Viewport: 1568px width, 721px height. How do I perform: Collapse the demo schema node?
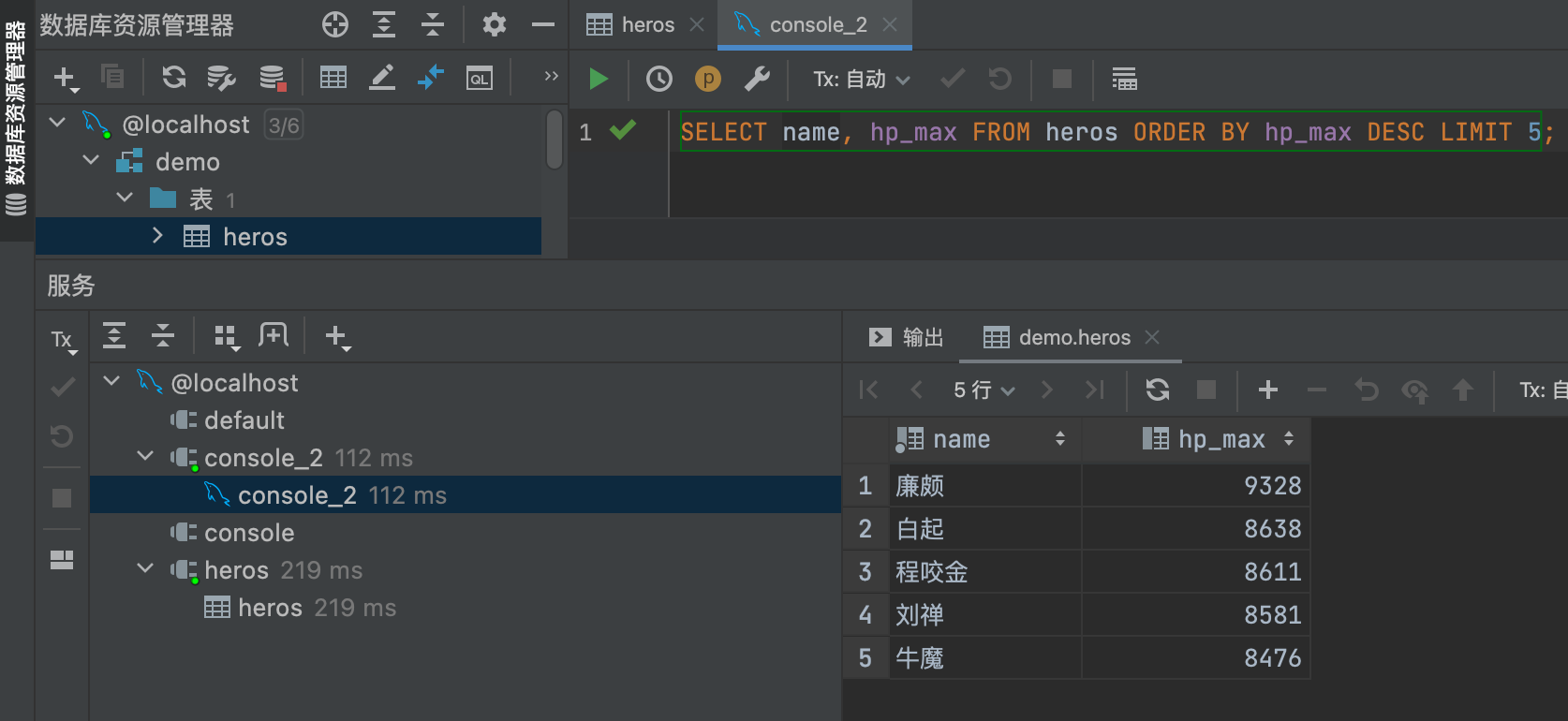91,160
